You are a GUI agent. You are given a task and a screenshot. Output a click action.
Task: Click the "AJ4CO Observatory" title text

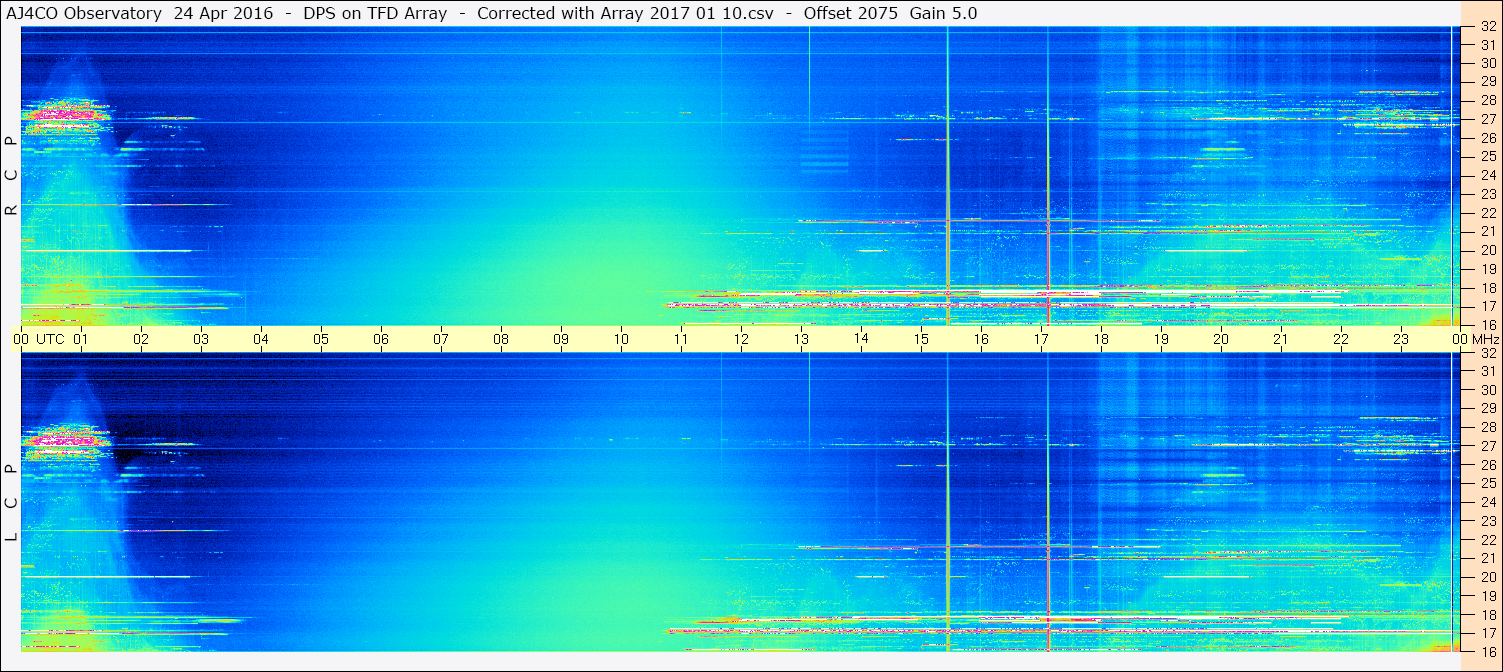tap(83, 14)
